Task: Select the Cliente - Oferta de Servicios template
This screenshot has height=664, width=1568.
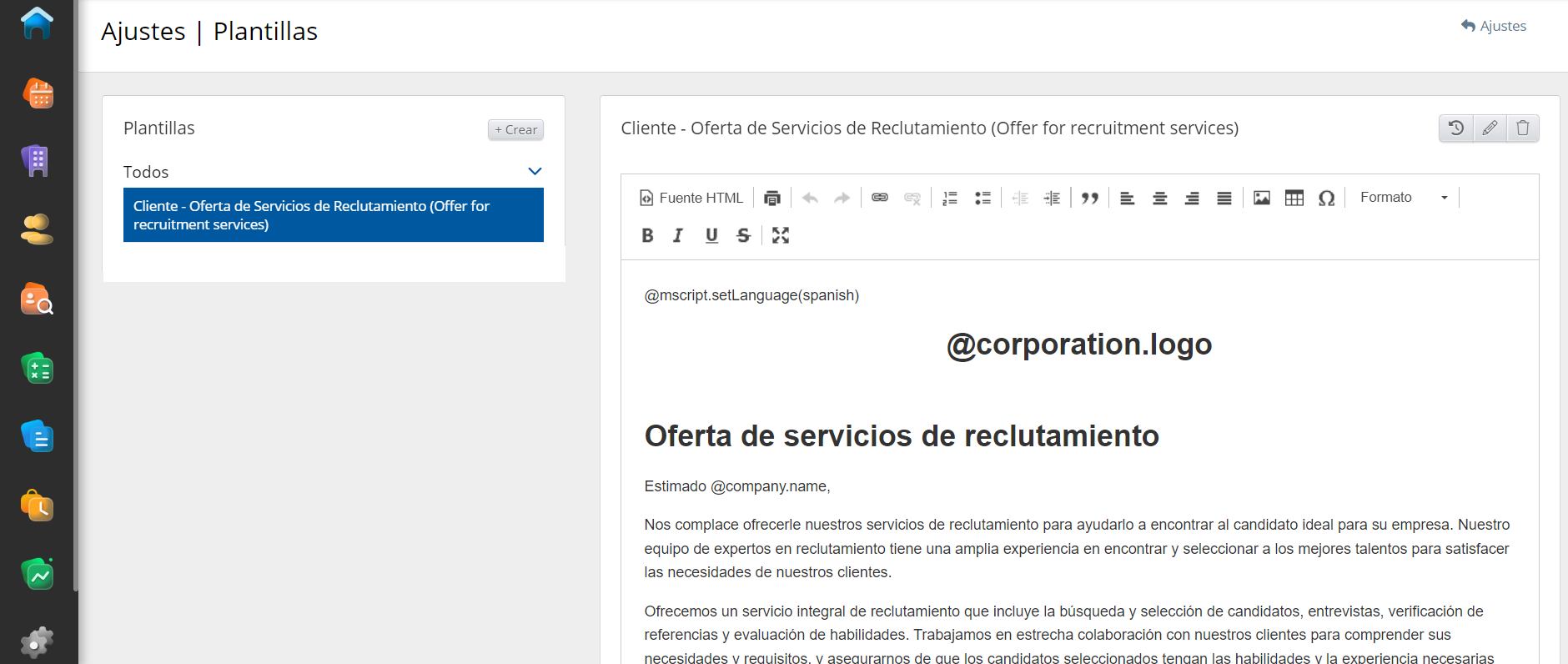Action: click(333, 215)
